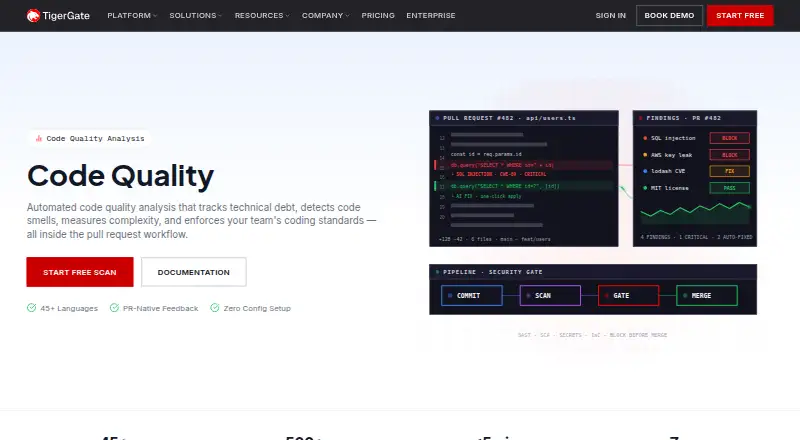The image size is (800, 440).
Task: Click the Findings PR #482 panel header
Action: (x=695, y=118)
